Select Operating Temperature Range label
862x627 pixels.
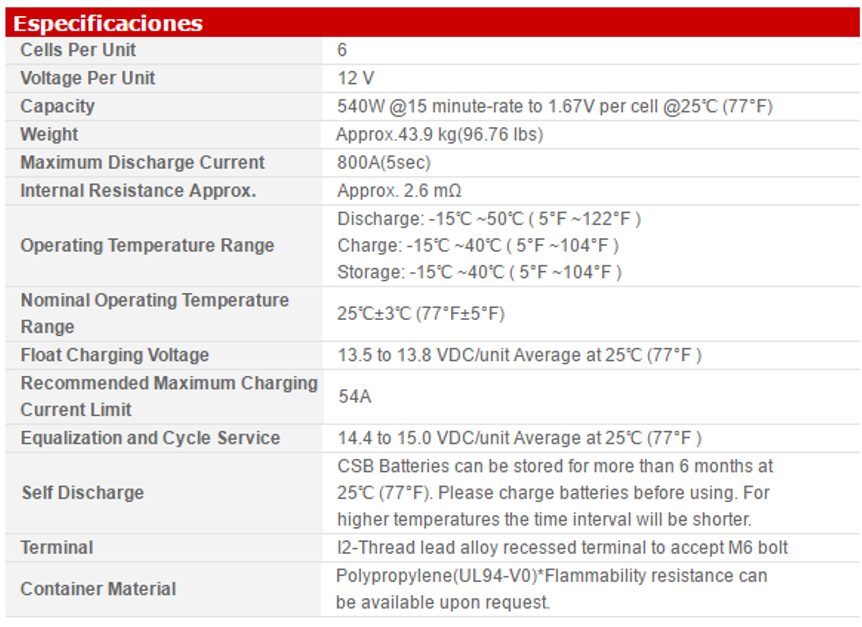147,245
